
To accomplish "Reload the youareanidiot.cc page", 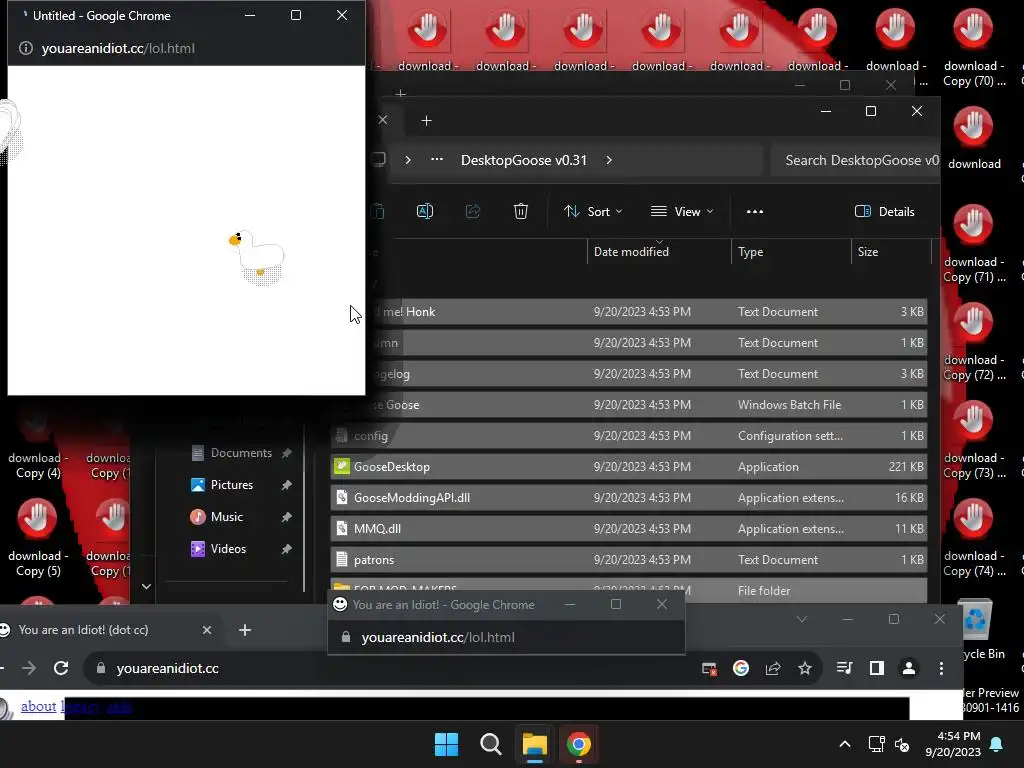I will (61, 667).
